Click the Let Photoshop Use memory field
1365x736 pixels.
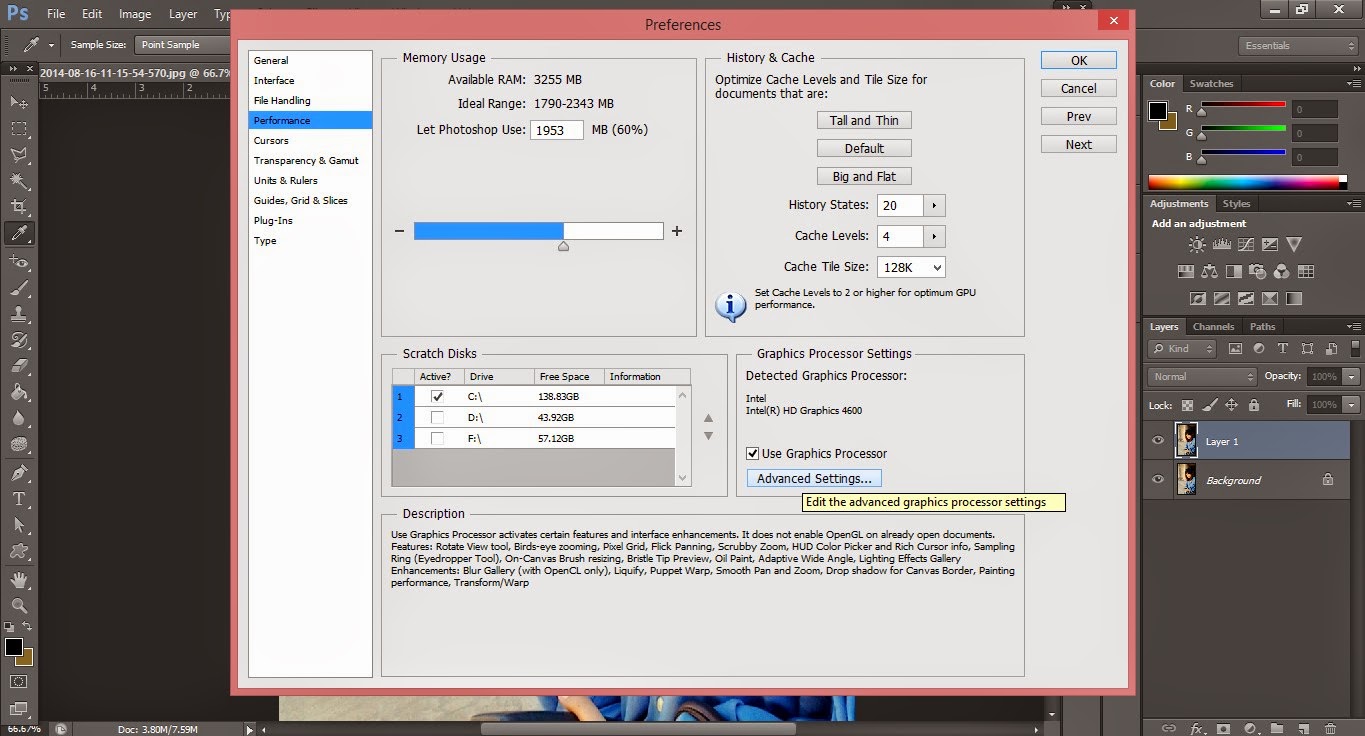(x=557, y=130)
